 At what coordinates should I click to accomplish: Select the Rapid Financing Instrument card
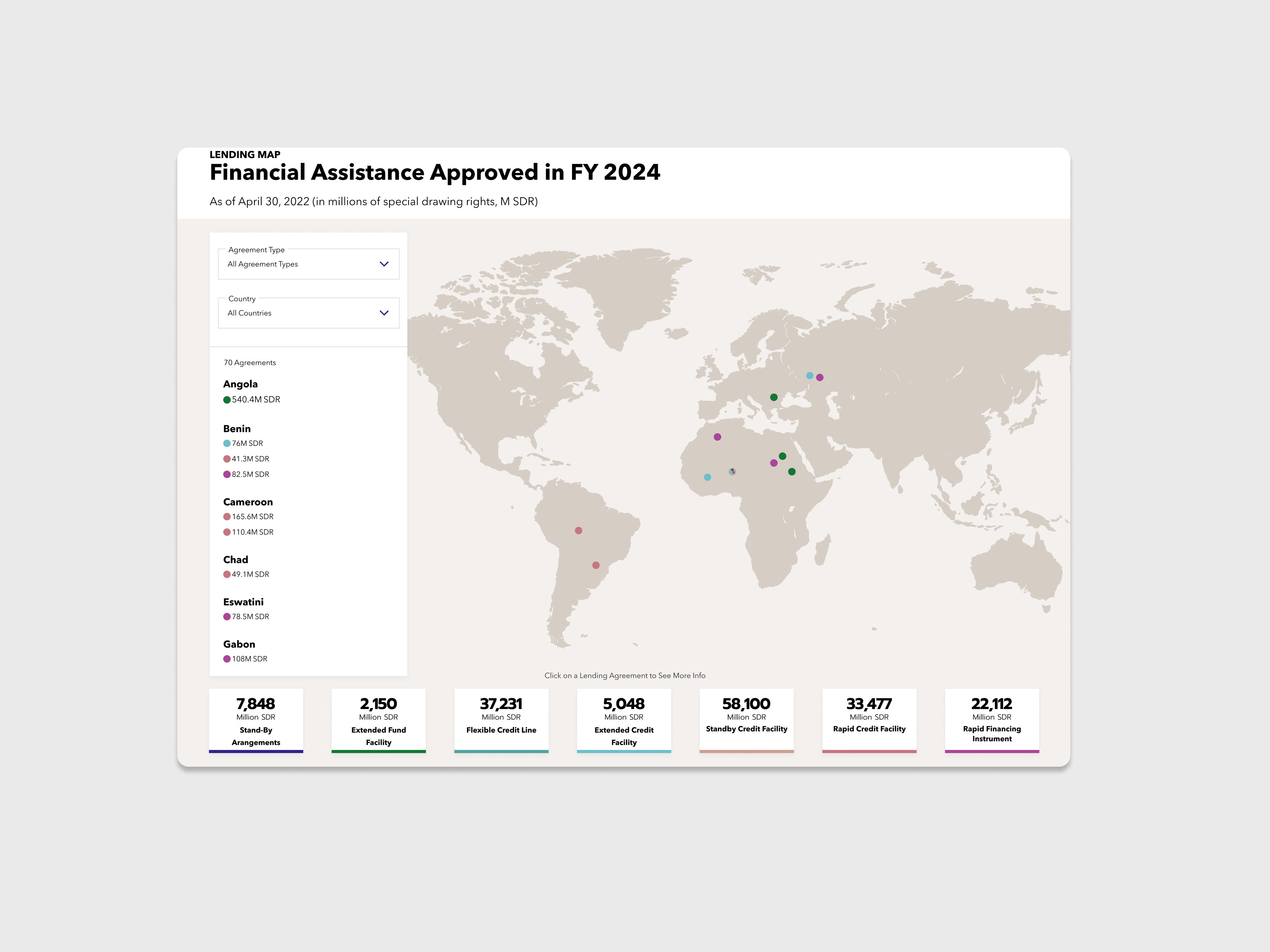(992, 720)
